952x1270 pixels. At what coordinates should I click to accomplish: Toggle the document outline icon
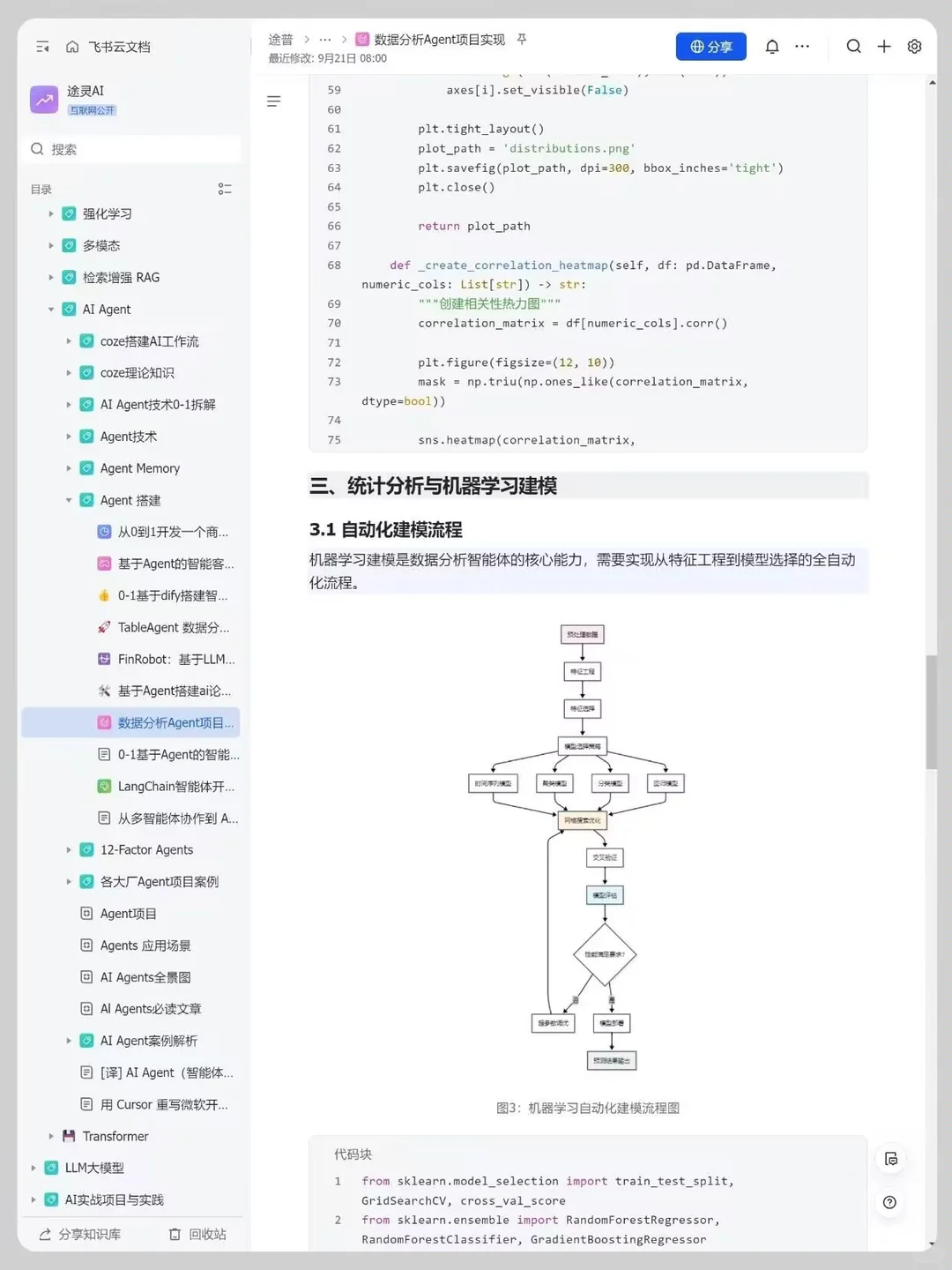click(x=274, y=101)
